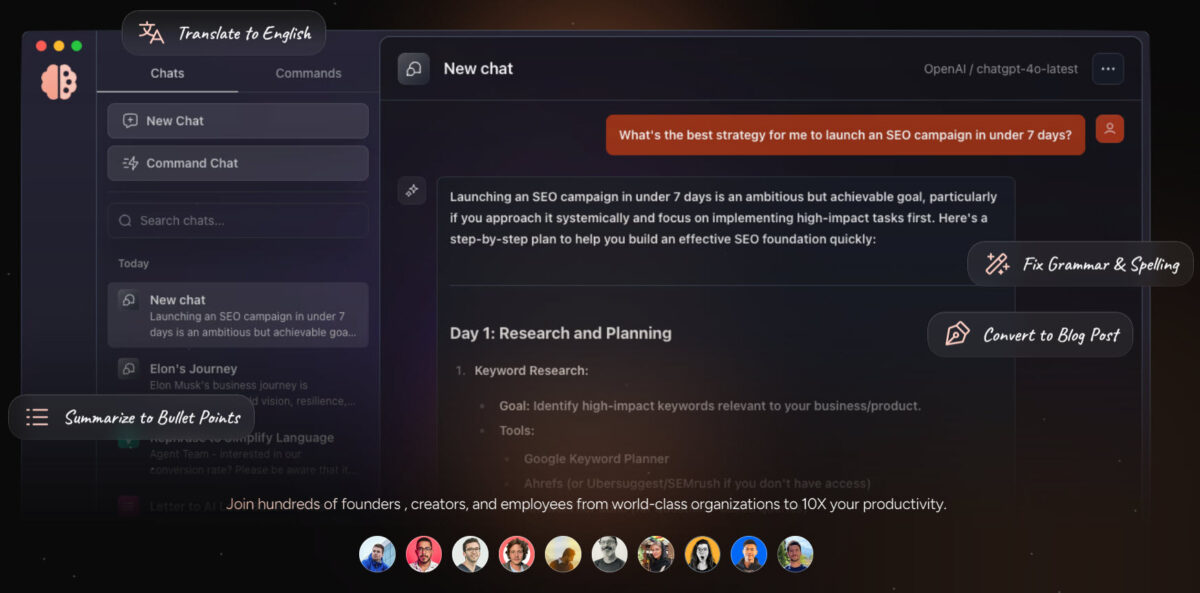Switch to the Commands tab
Image resolution: width=1200 pixels, height=593 pixels.
(x=308, y=72)
